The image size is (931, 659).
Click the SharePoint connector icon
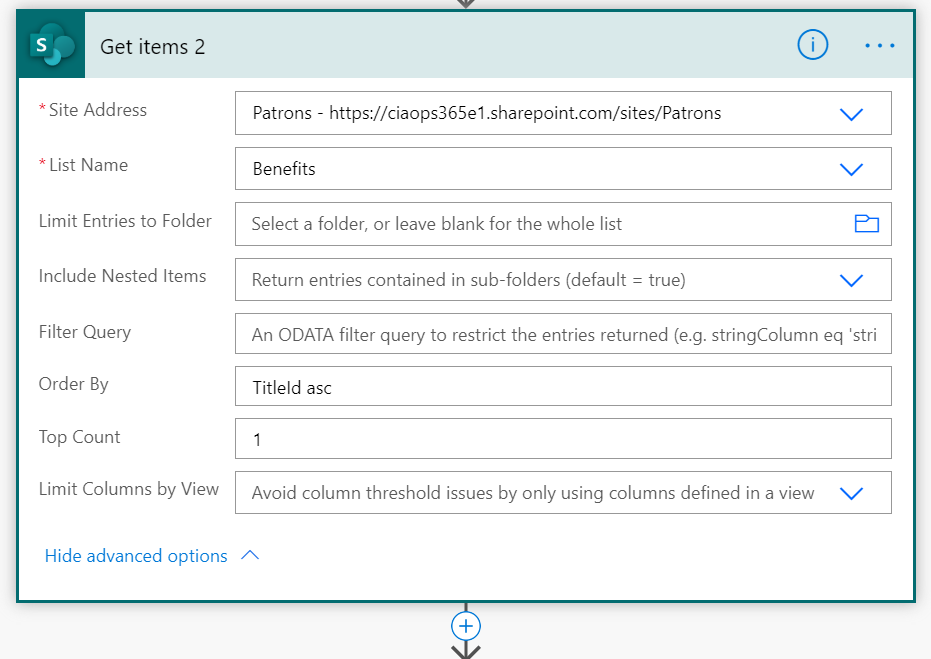point(51,46)
